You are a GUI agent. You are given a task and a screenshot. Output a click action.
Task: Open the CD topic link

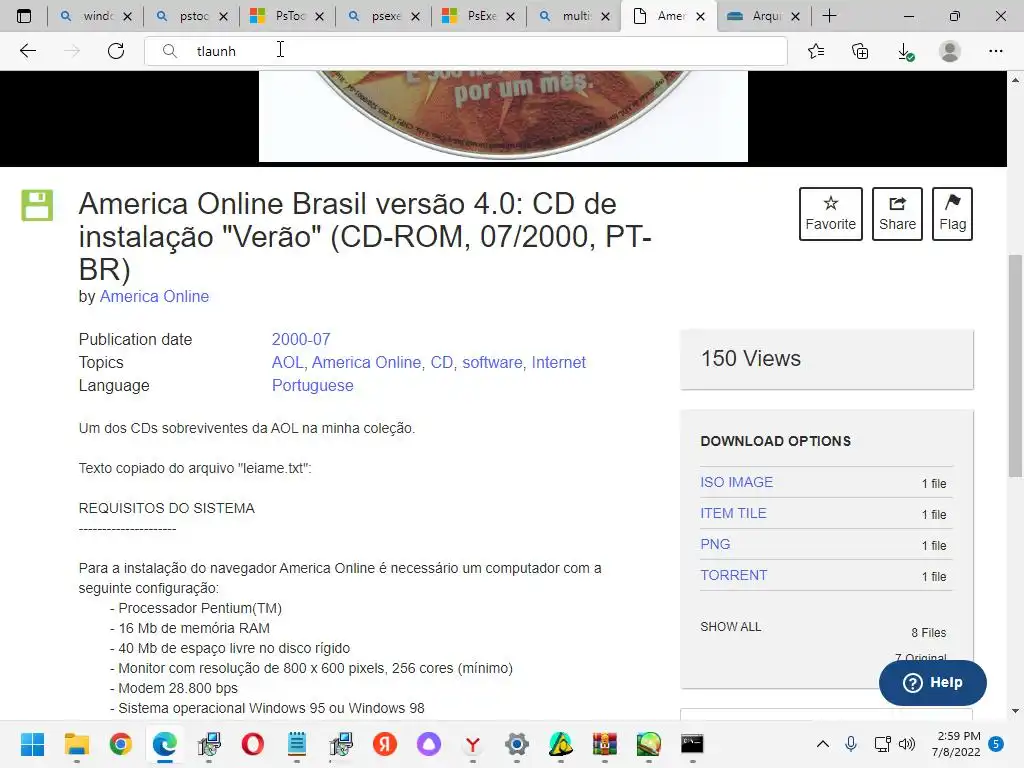[441, 362]
